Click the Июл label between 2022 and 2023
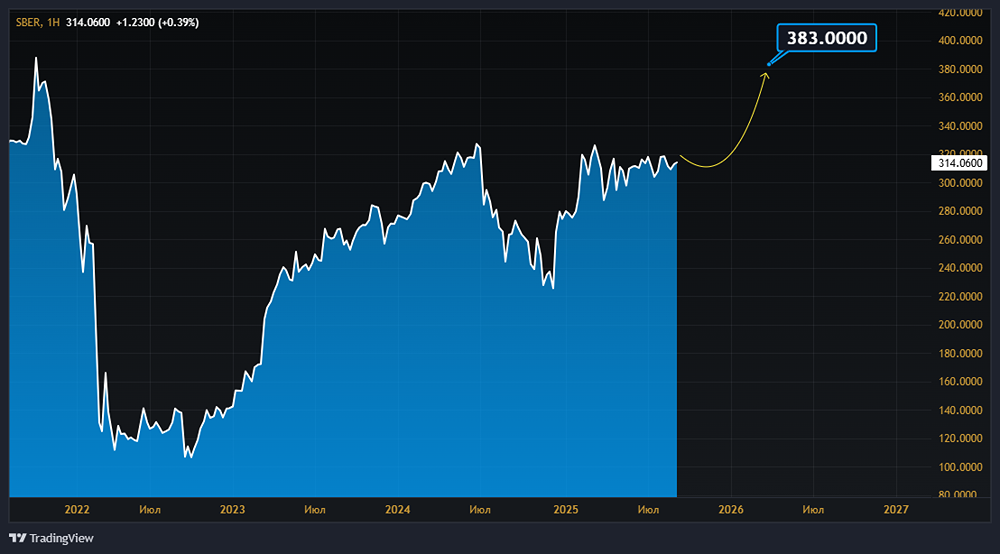The width and height of the screenshot is (1000, 554). click(150, 509)
